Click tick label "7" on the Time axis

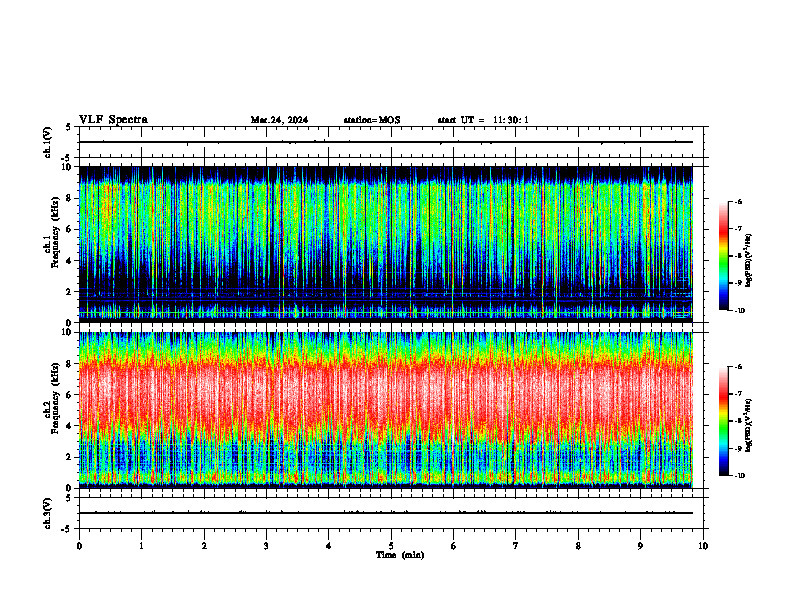point(516,546)
